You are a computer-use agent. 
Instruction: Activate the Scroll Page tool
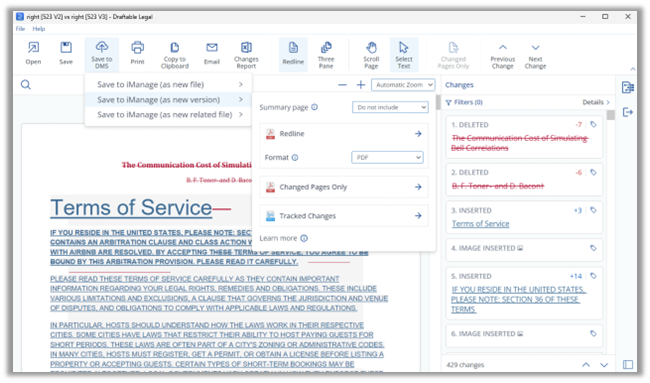tap(371, 55)
